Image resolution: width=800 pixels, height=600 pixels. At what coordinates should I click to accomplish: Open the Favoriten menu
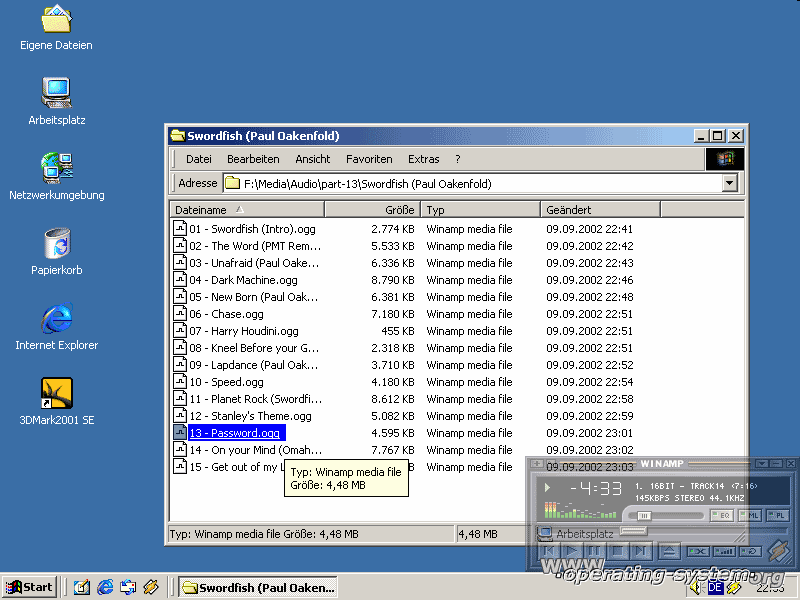point(369,159)
